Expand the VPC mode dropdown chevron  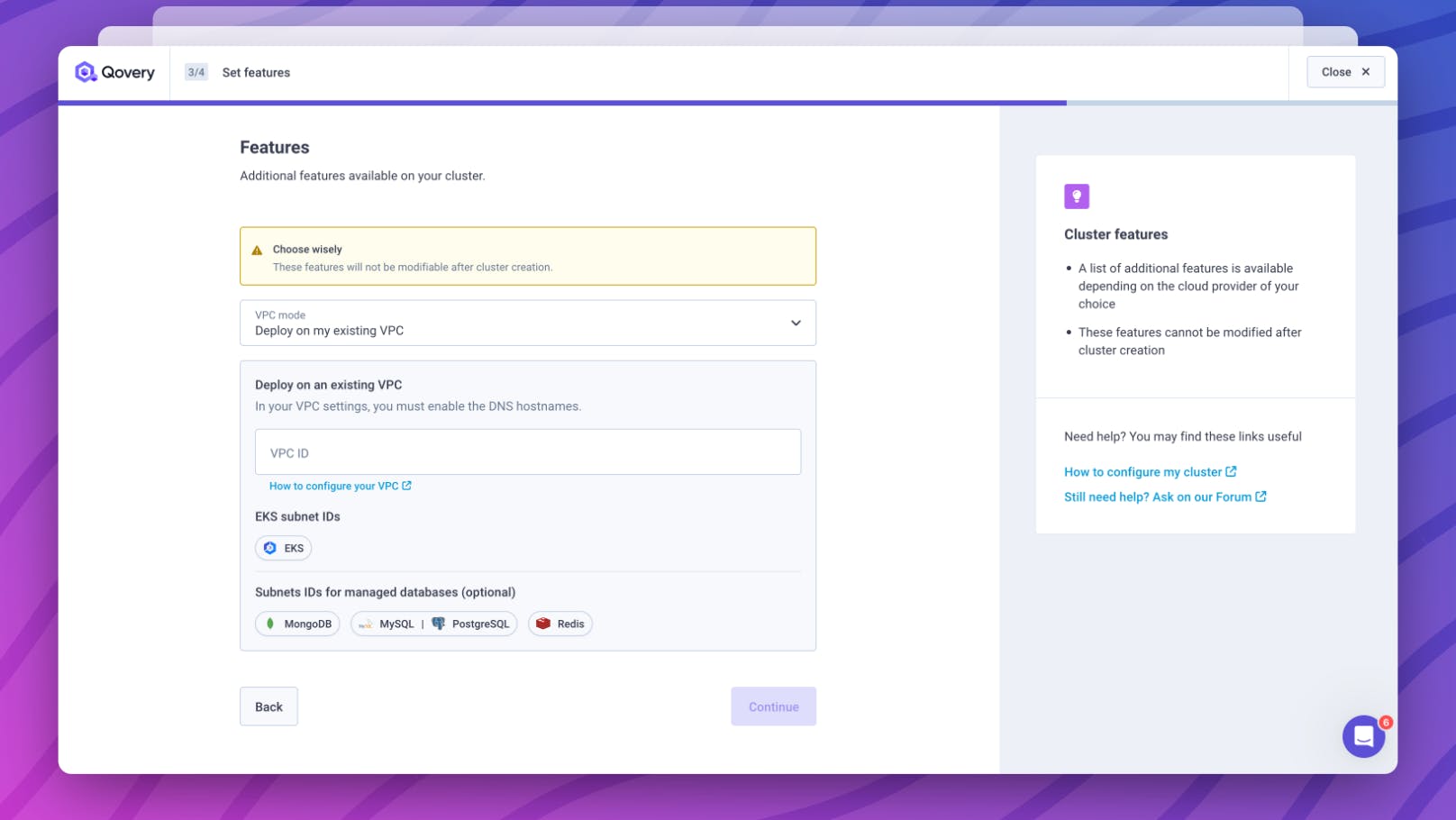point(796,323)
